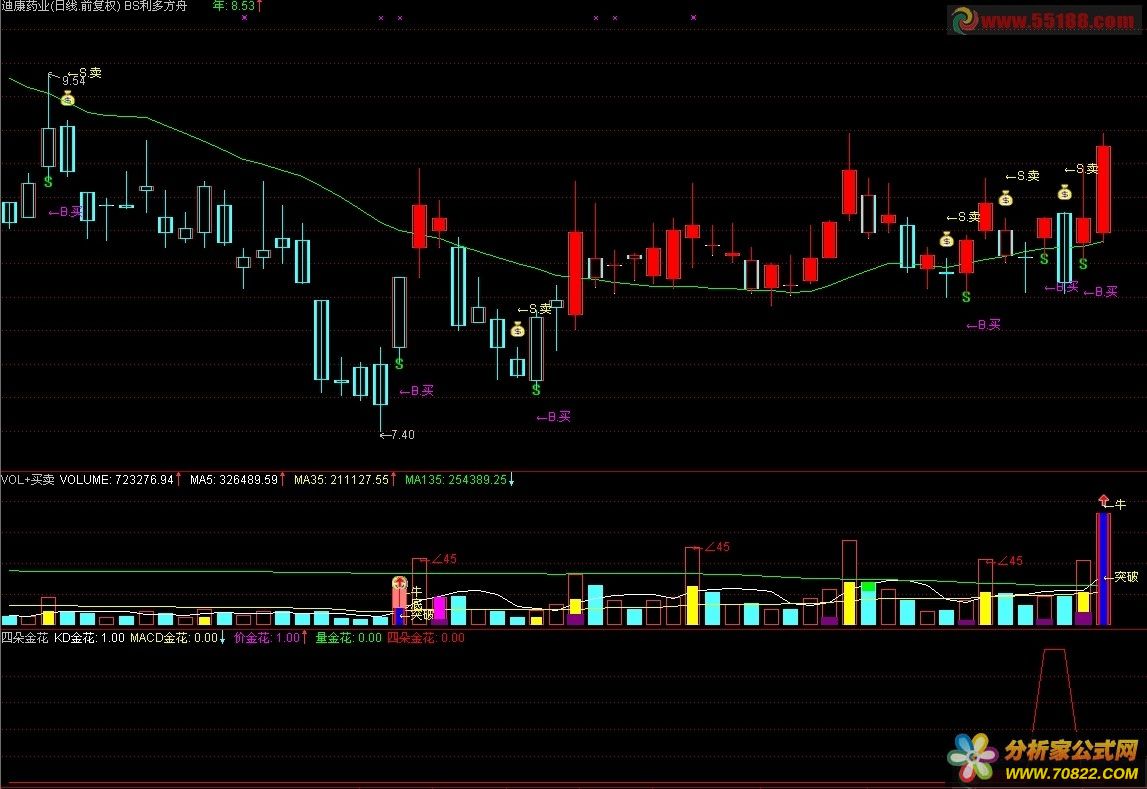Click the KD金花 value label

click(x=89, y=637)
